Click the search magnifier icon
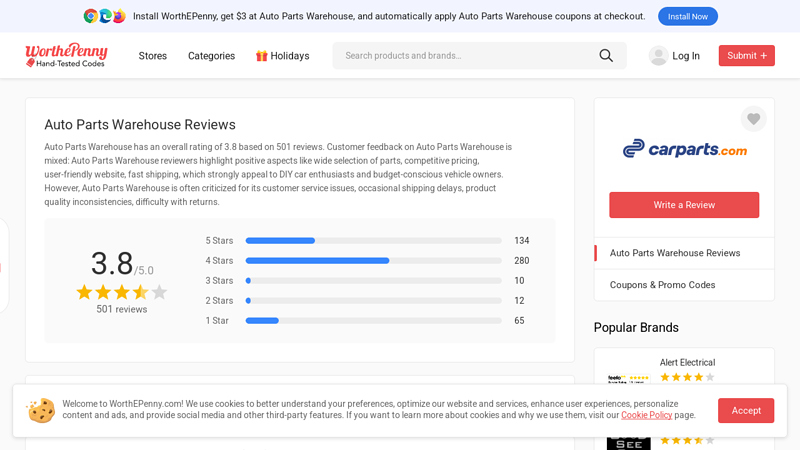 pos(606,56)
